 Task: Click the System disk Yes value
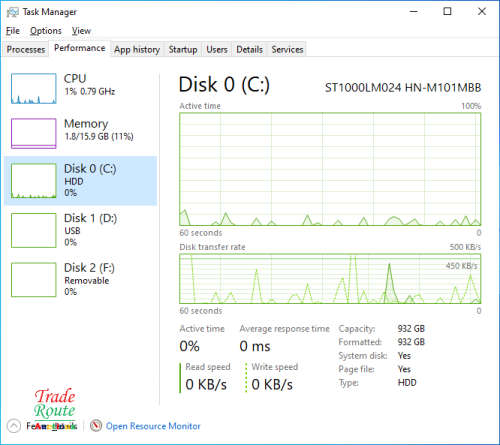tap(404, 356)
